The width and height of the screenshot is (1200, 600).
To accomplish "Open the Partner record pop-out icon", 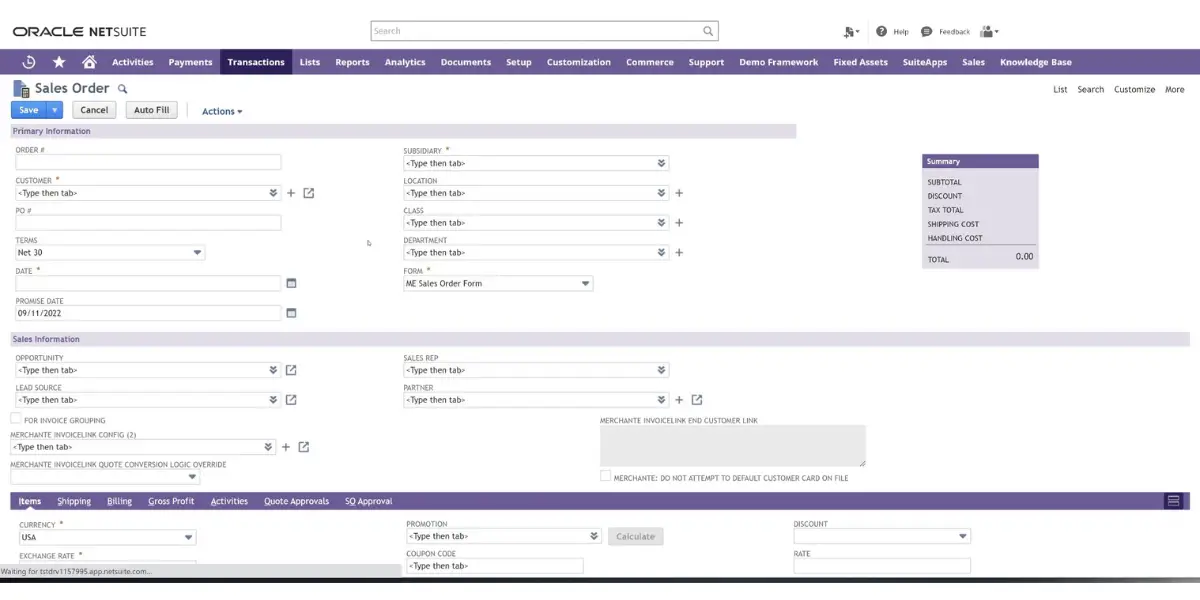I will click(x=697, y=400).
